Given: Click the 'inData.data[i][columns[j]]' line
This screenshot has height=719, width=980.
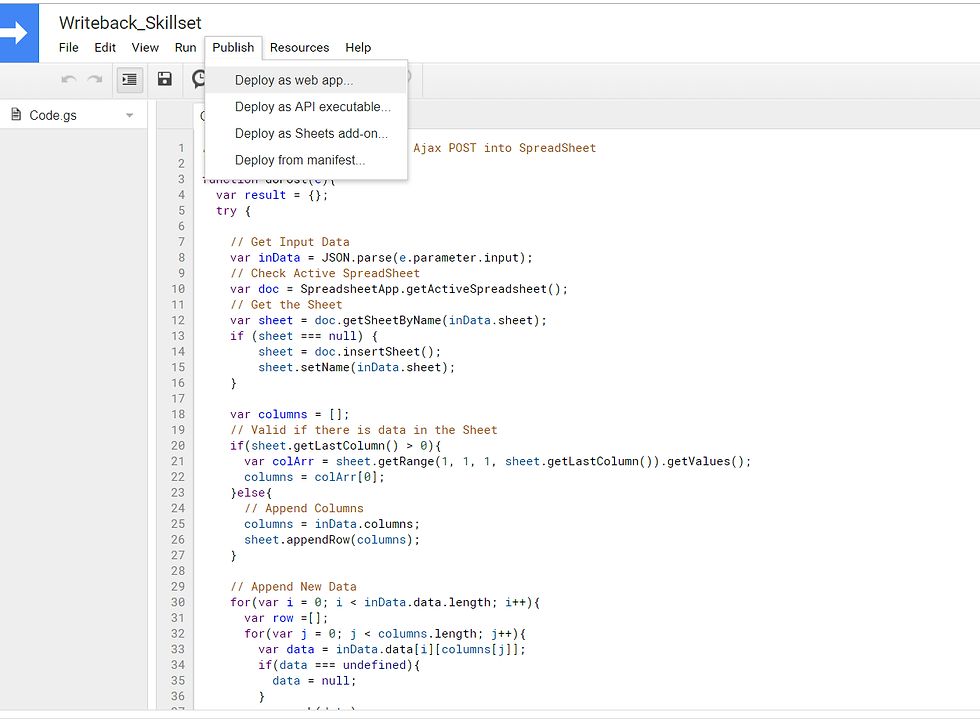Looking at the screenshot, I should point(392,649).
